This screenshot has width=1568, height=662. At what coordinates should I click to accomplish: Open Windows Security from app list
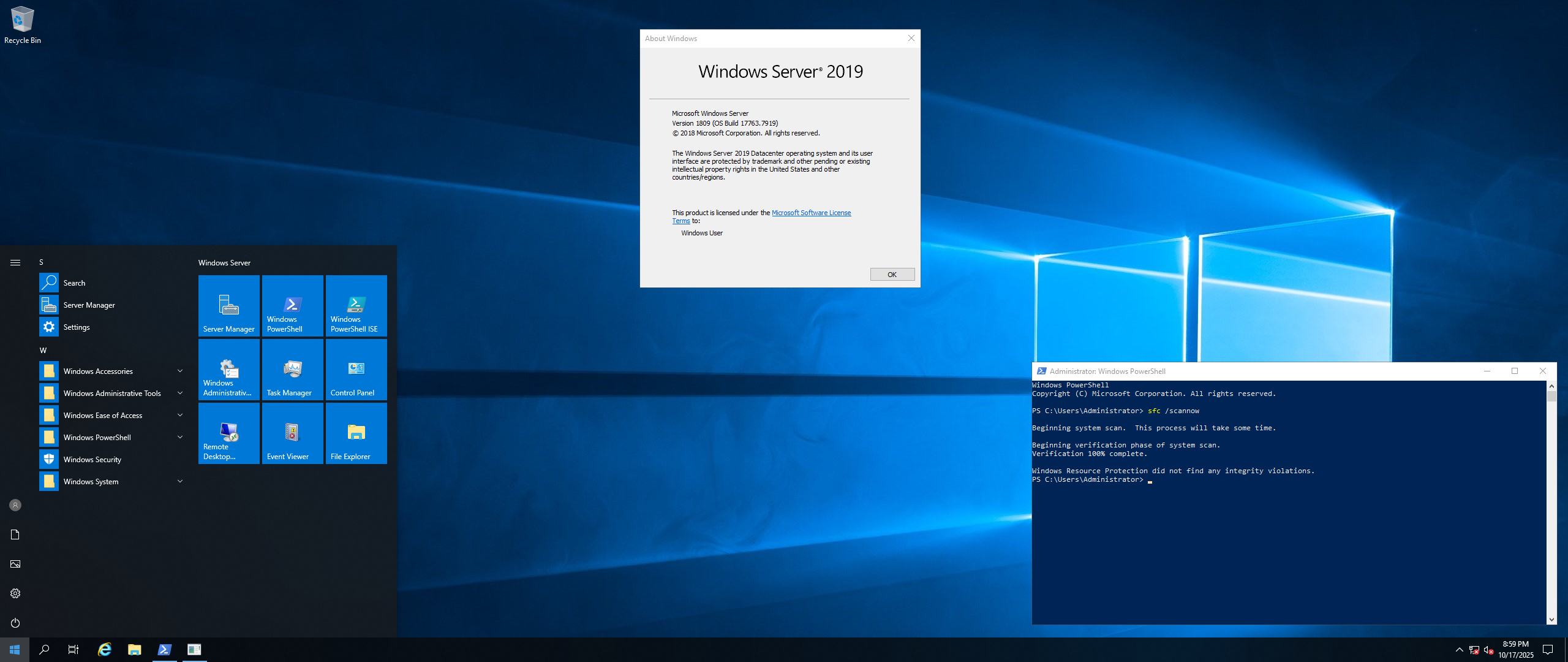click(92, 460)
